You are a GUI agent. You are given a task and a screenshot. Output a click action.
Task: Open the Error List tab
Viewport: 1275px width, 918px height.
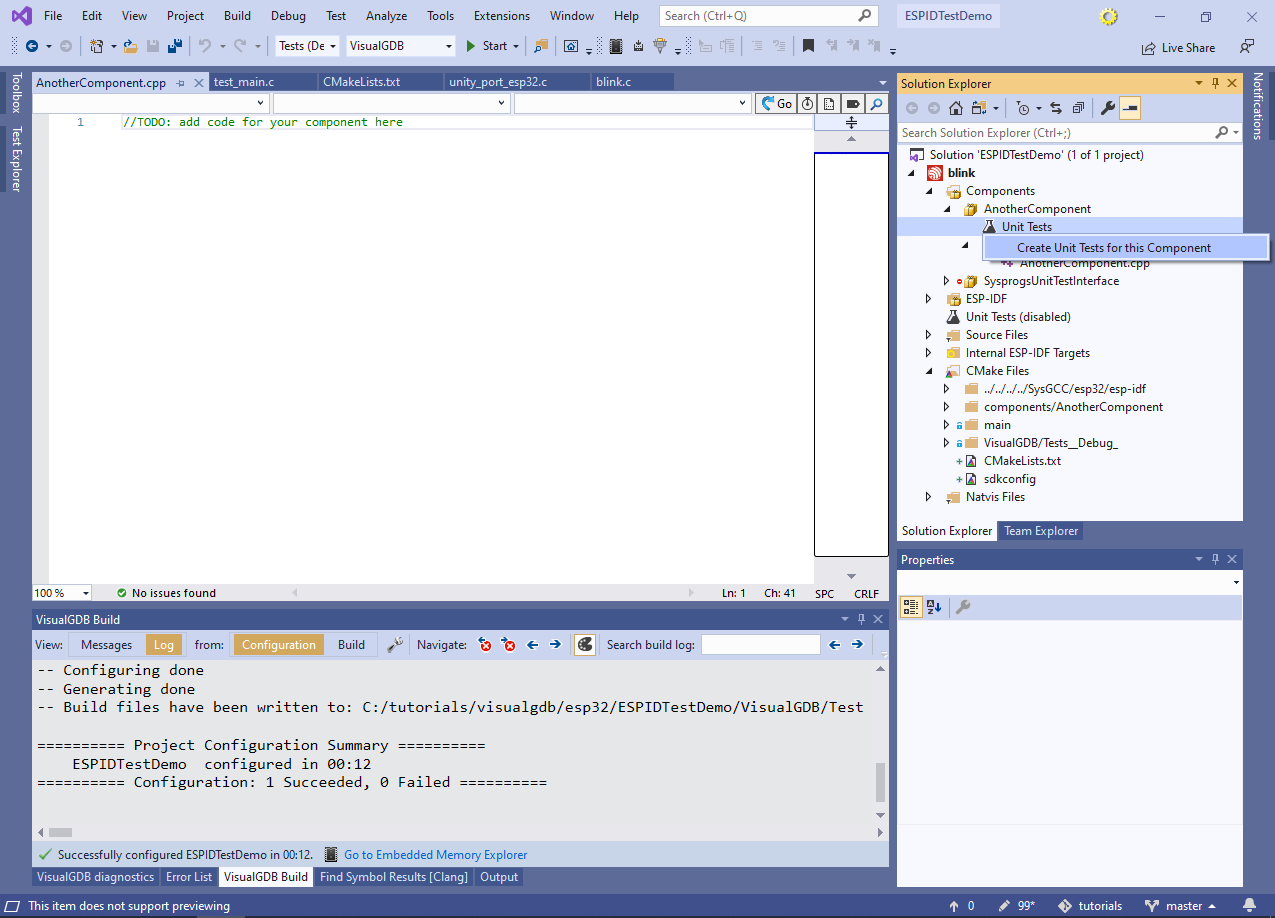pyautogui.click(x=189, y=877)
